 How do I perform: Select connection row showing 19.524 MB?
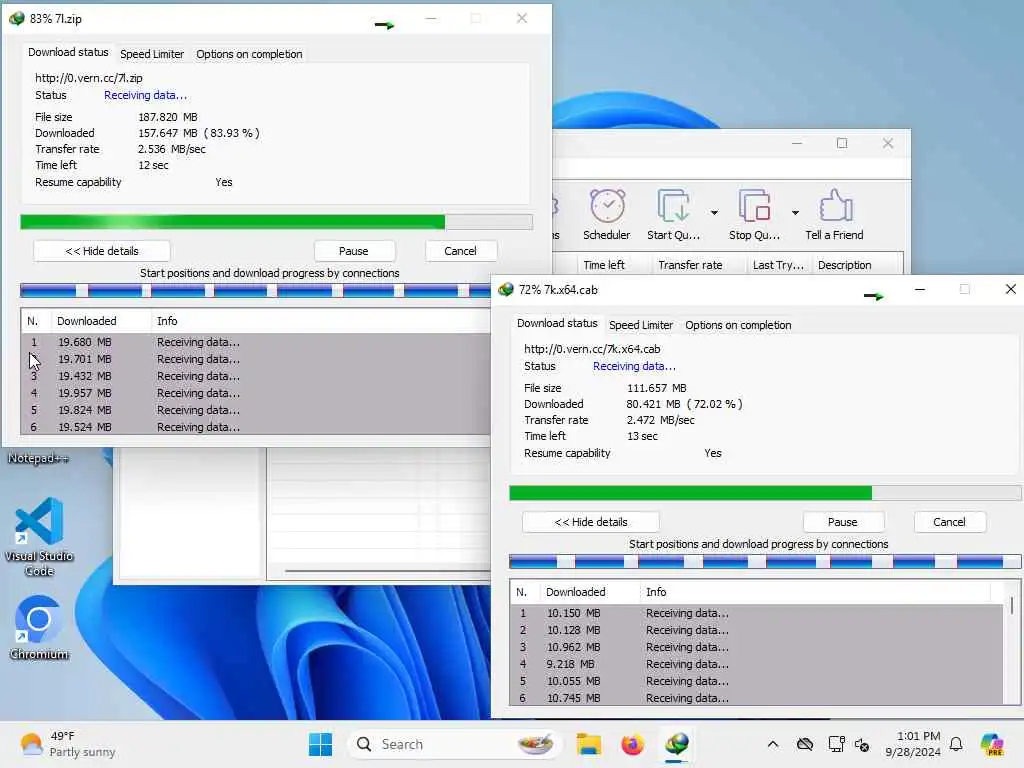[255, 427]
